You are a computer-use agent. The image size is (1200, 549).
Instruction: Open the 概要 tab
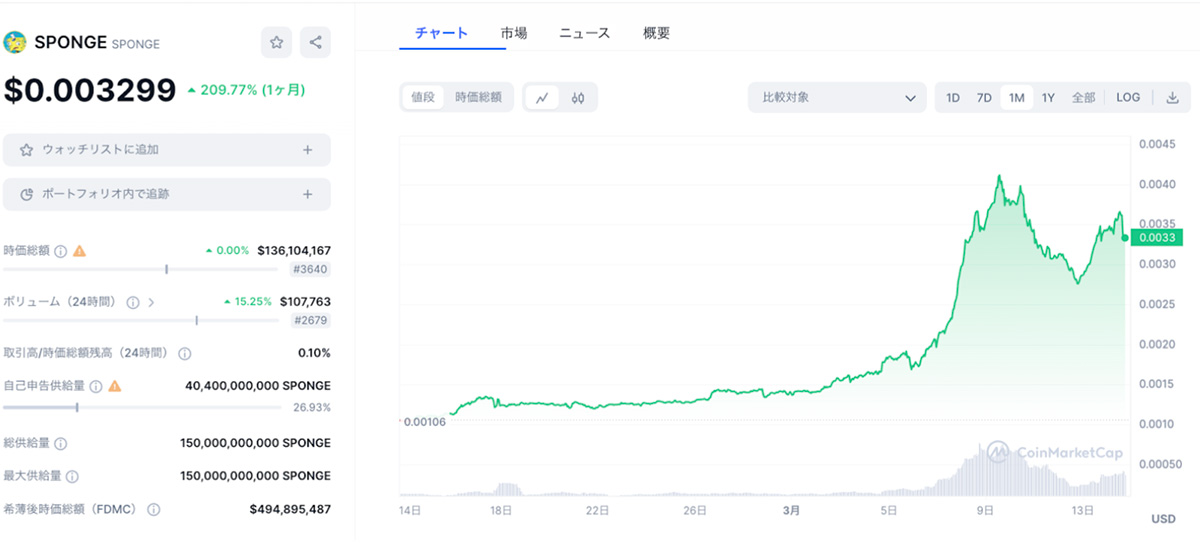657,33
